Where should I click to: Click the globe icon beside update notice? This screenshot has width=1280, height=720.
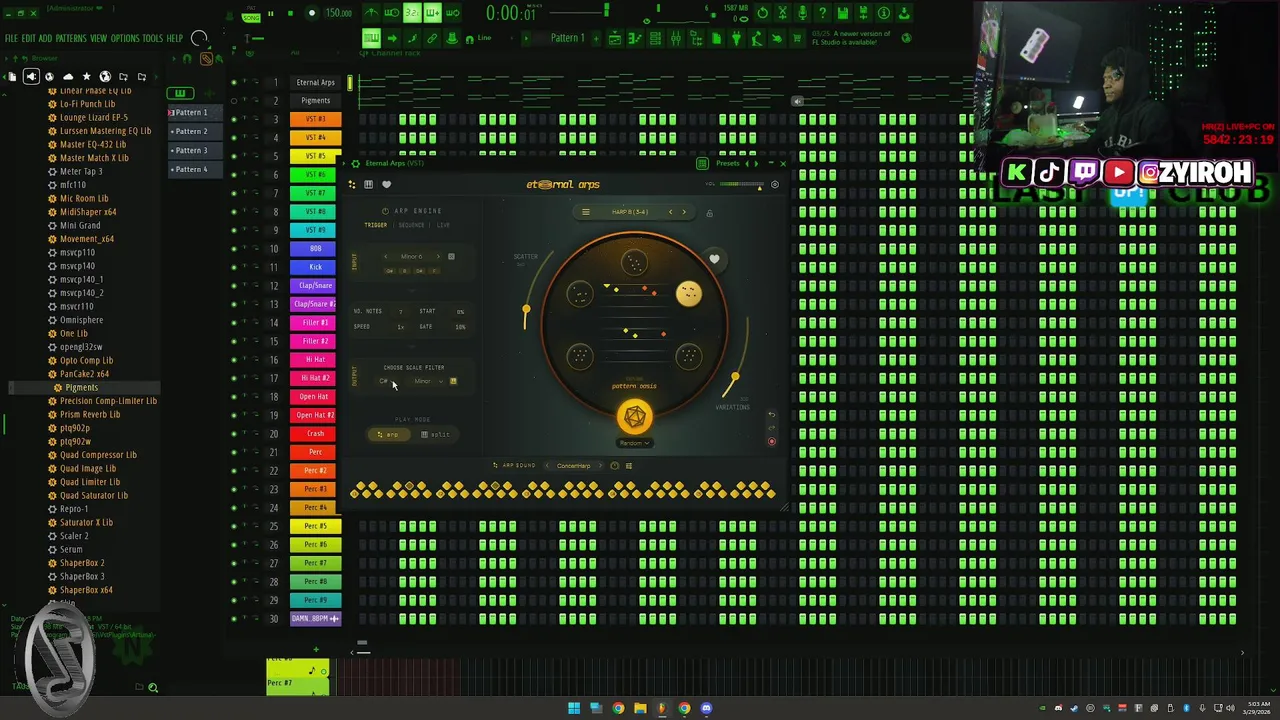(x=907, y=38)
